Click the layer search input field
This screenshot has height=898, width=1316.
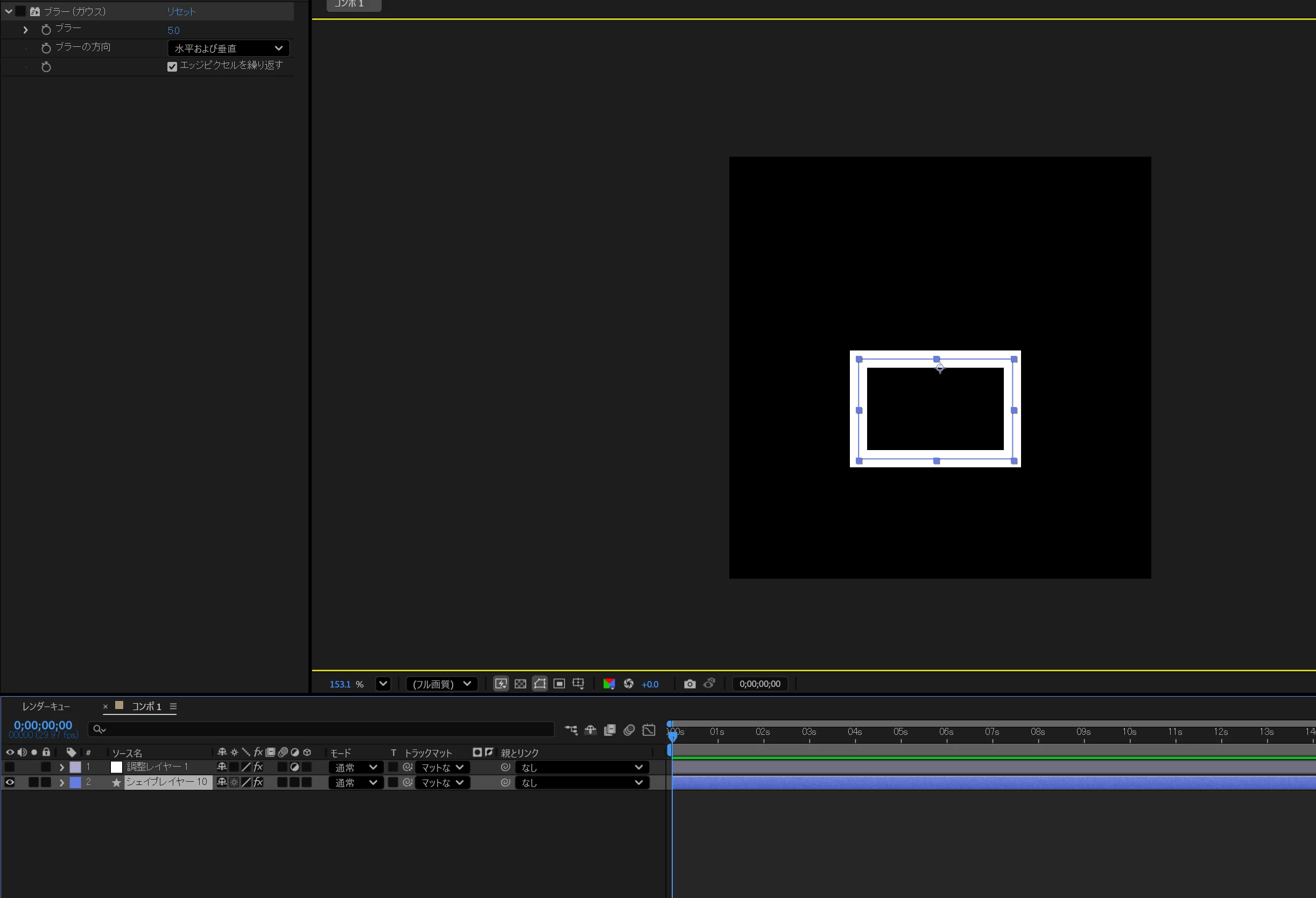pos(323,729)
